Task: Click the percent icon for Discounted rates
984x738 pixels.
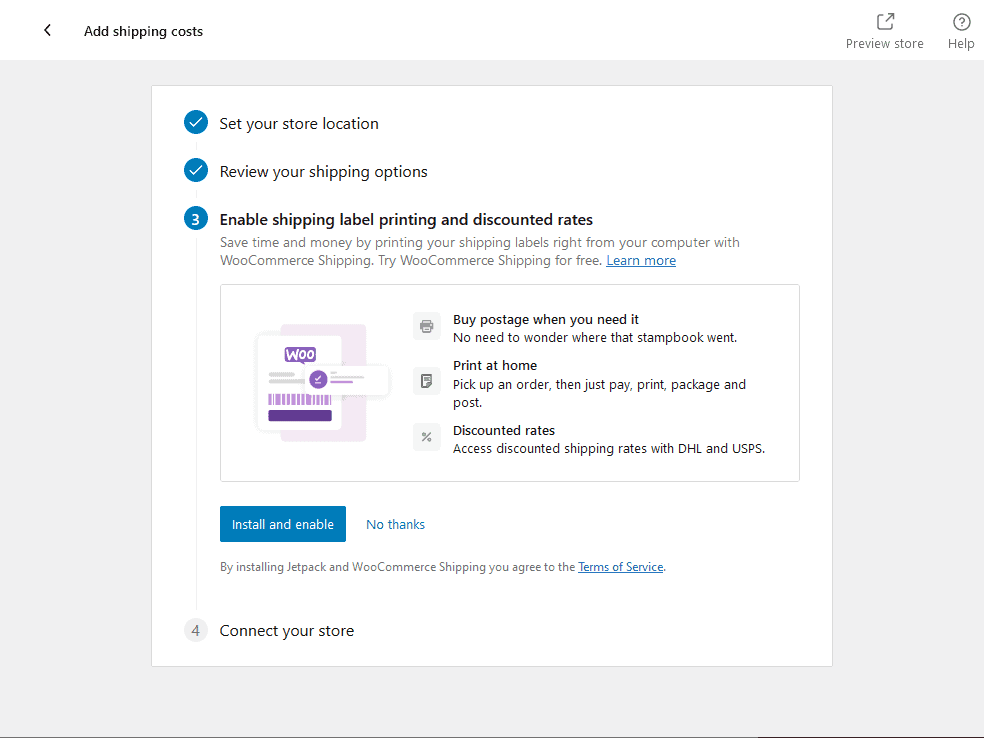Action: click(x=427, y=437)
